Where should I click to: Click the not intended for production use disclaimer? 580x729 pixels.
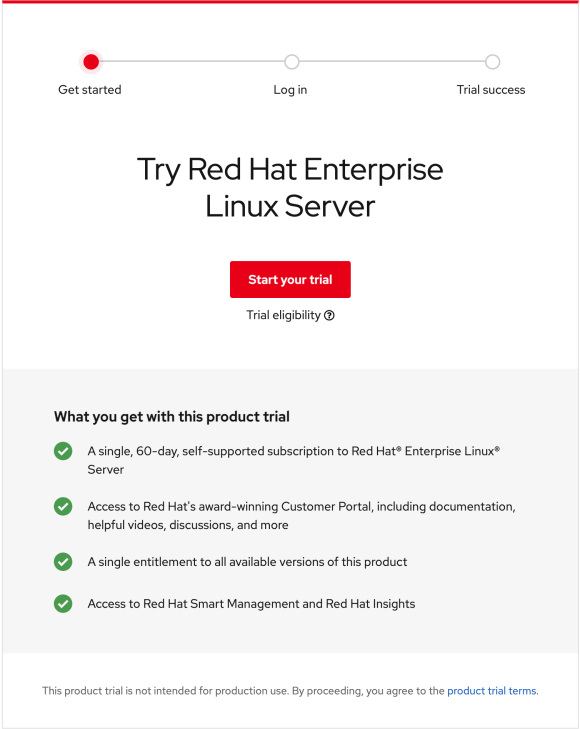tap(290, 691)
